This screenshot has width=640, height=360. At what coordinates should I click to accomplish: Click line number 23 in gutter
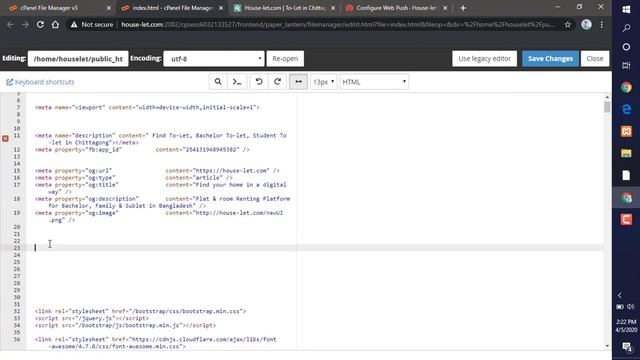click(x=16, y=248)
